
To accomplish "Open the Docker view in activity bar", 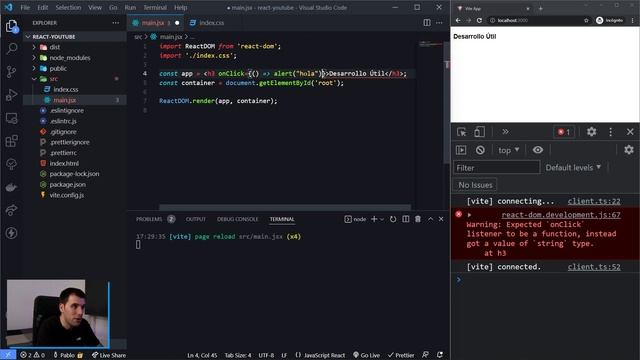I will pos(11,187).
